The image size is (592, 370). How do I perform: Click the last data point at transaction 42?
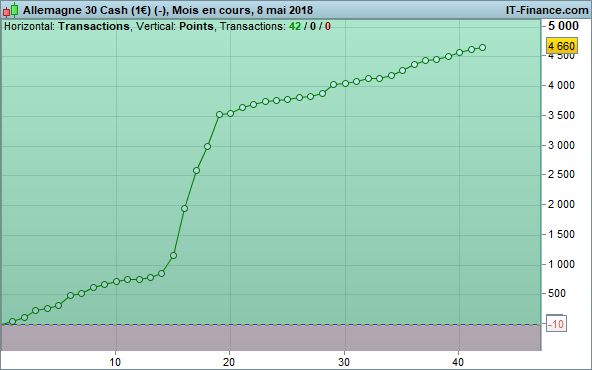[482, 48]
